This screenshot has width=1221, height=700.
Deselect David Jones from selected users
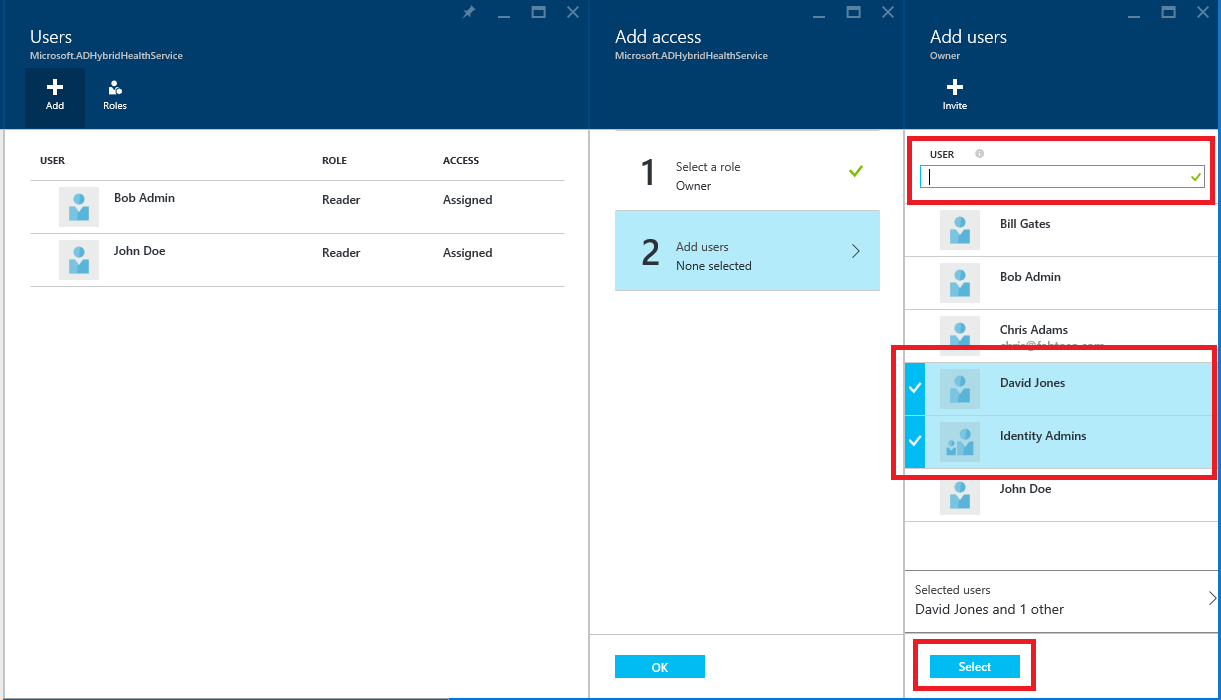tap(913, 388)
